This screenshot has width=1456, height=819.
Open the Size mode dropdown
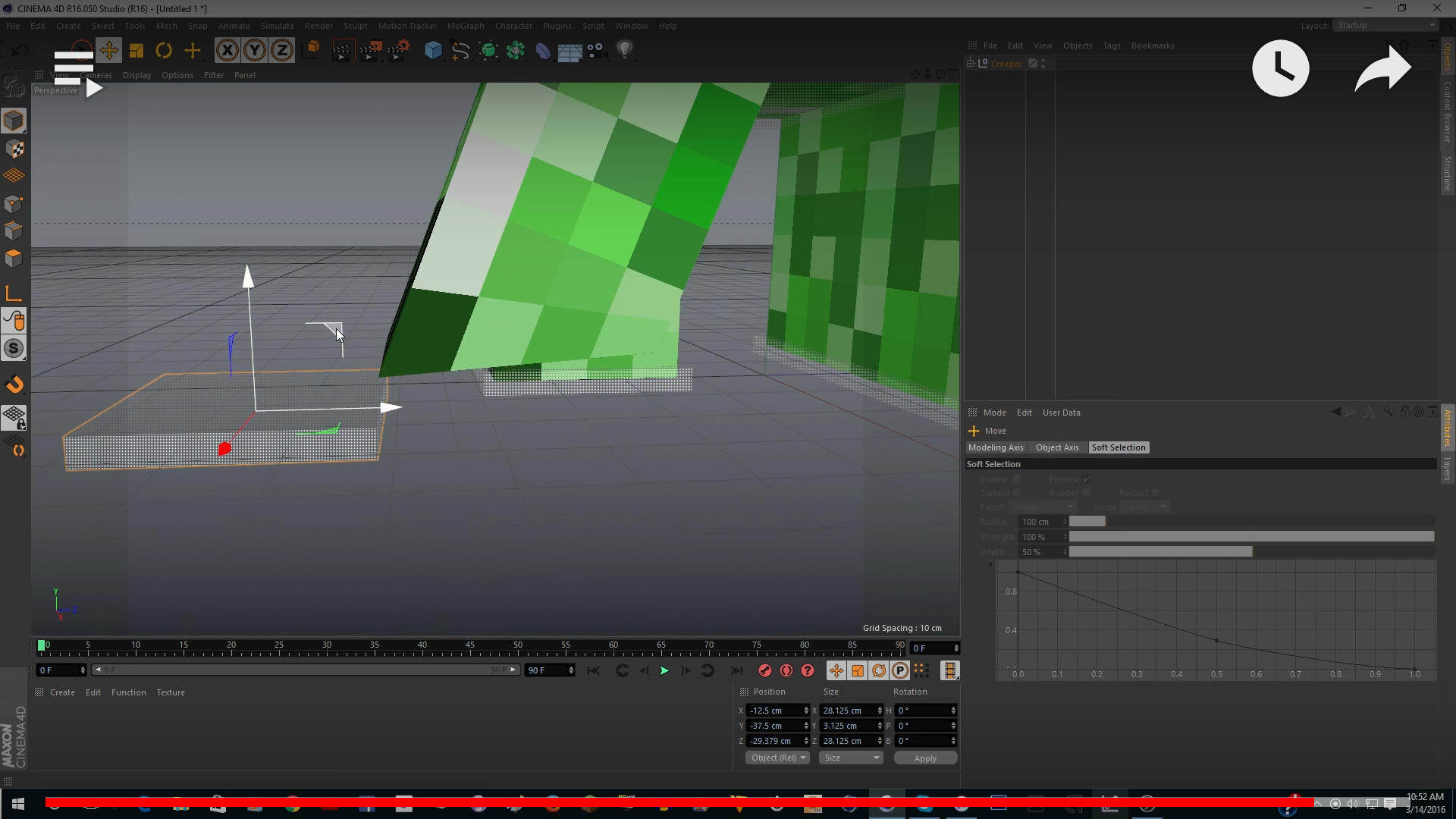852,758
